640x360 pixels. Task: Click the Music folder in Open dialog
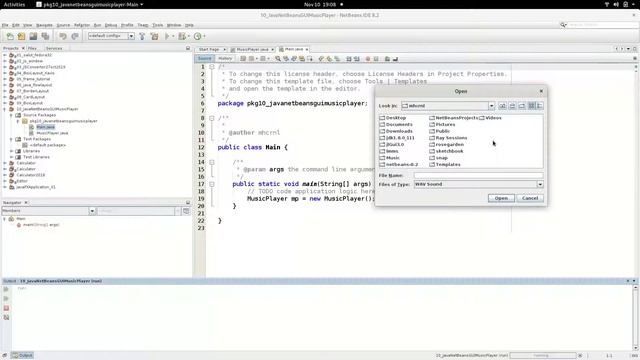tap(389, 158)
